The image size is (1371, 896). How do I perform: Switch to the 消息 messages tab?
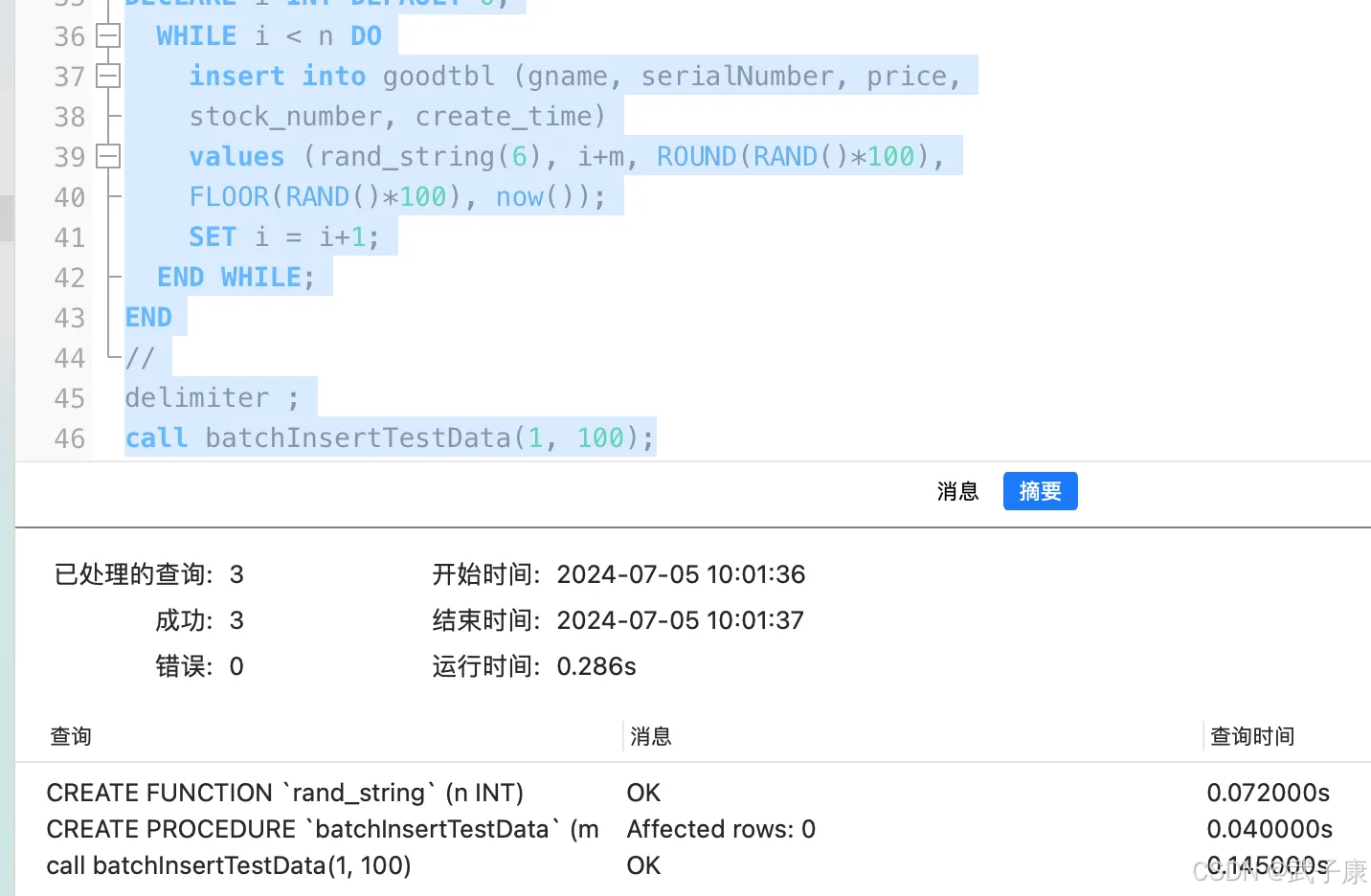956,491
